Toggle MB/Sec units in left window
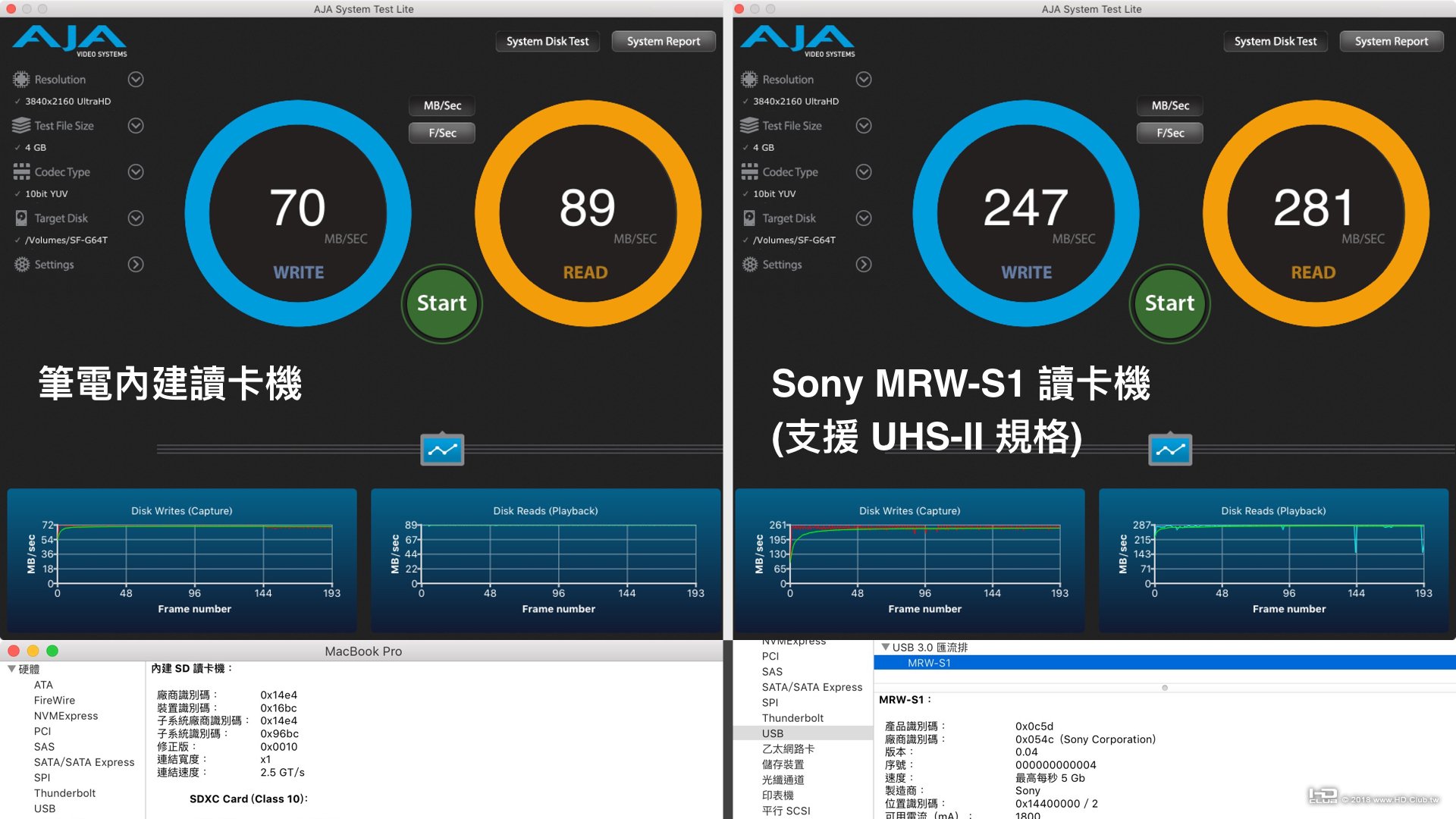 (442, 105)
